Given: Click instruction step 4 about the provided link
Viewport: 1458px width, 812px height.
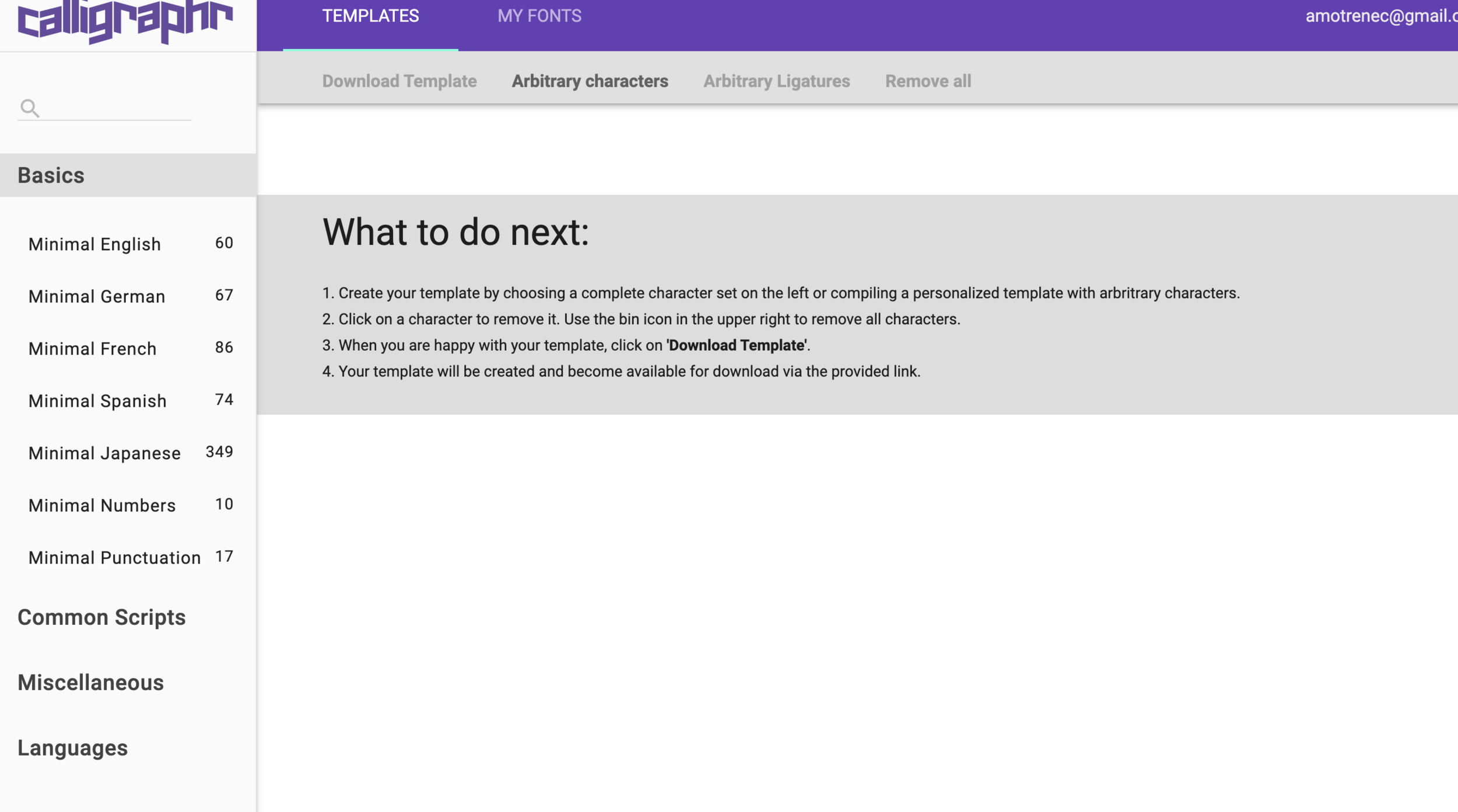Looking at the screenshot, I should pyautogui.click(x=621, y=371).
